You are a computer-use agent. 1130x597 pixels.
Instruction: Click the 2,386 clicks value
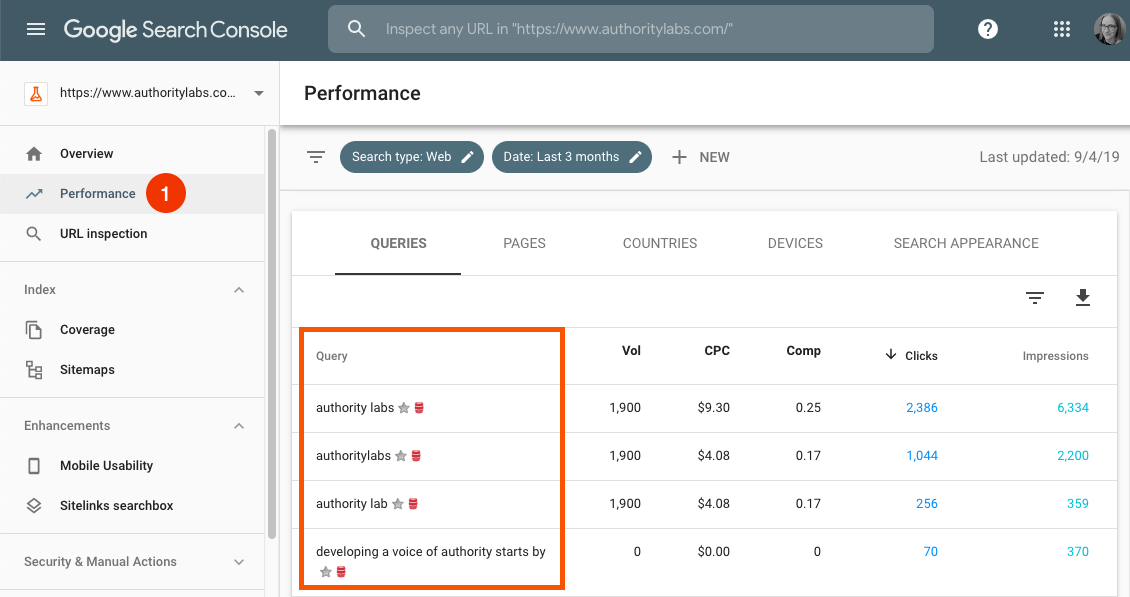point(922,408)
